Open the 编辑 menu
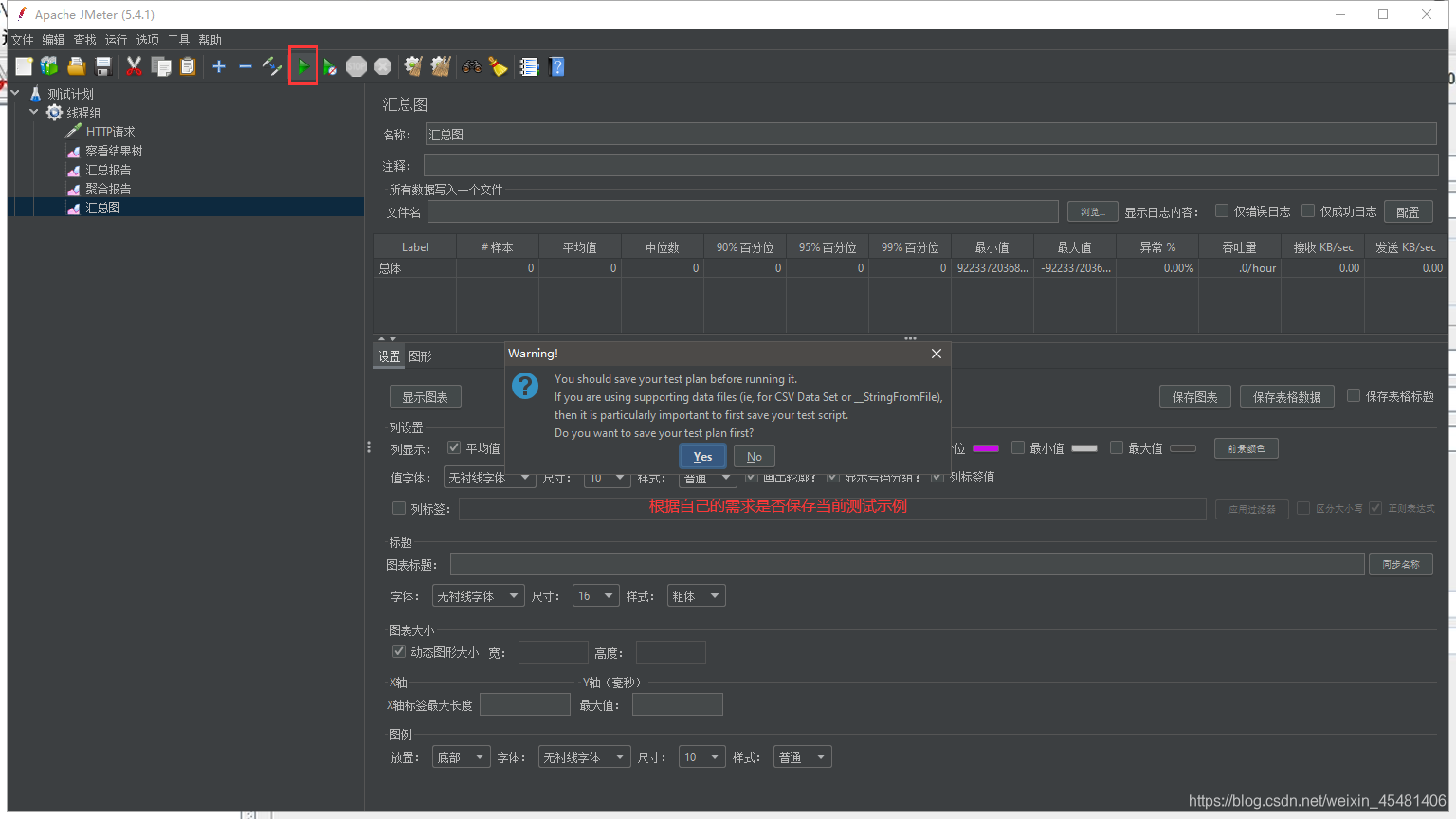 (x=53, y=40)
